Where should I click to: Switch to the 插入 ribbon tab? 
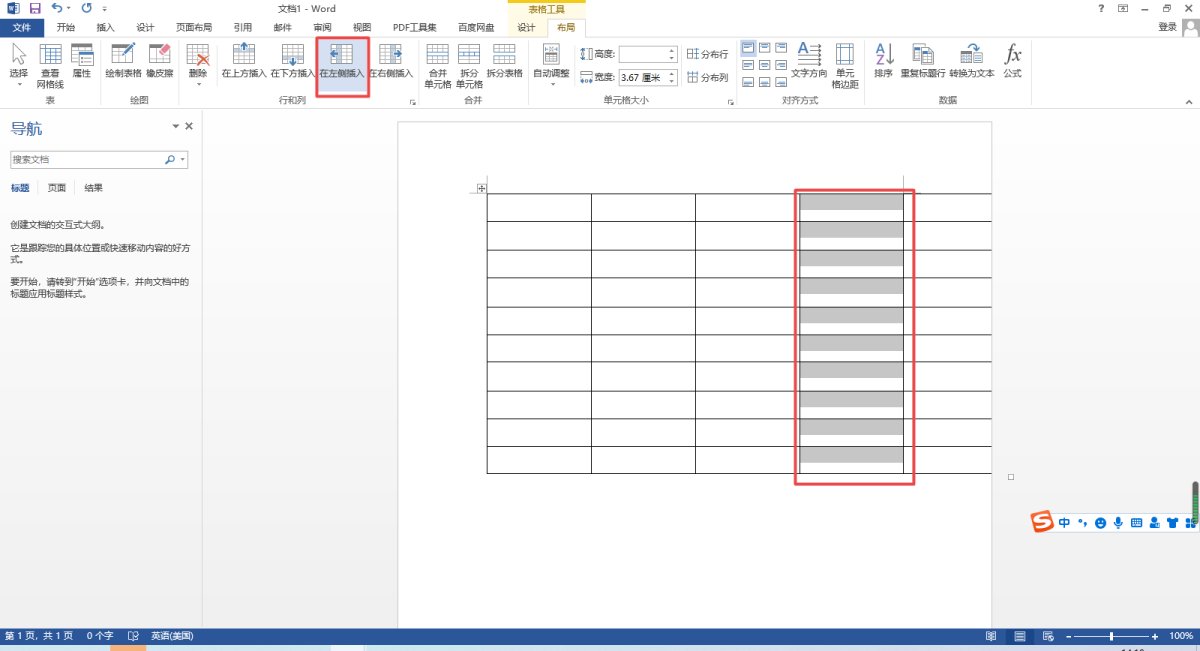pos(106,28)
